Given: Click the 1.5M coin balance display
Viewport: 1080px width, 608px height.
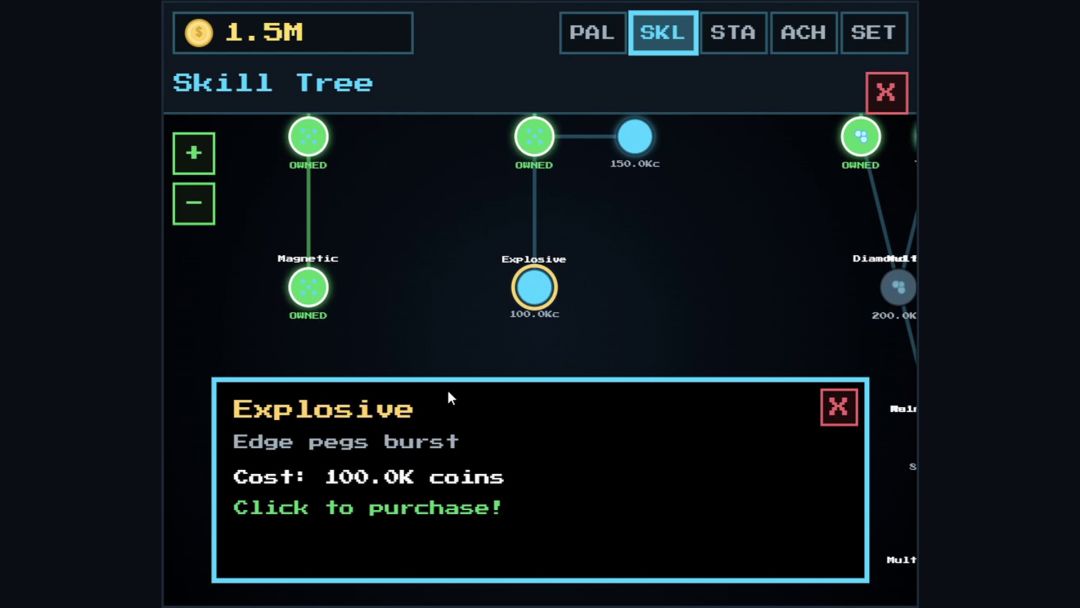Looking at the screenshot, I should pos(293,32).
